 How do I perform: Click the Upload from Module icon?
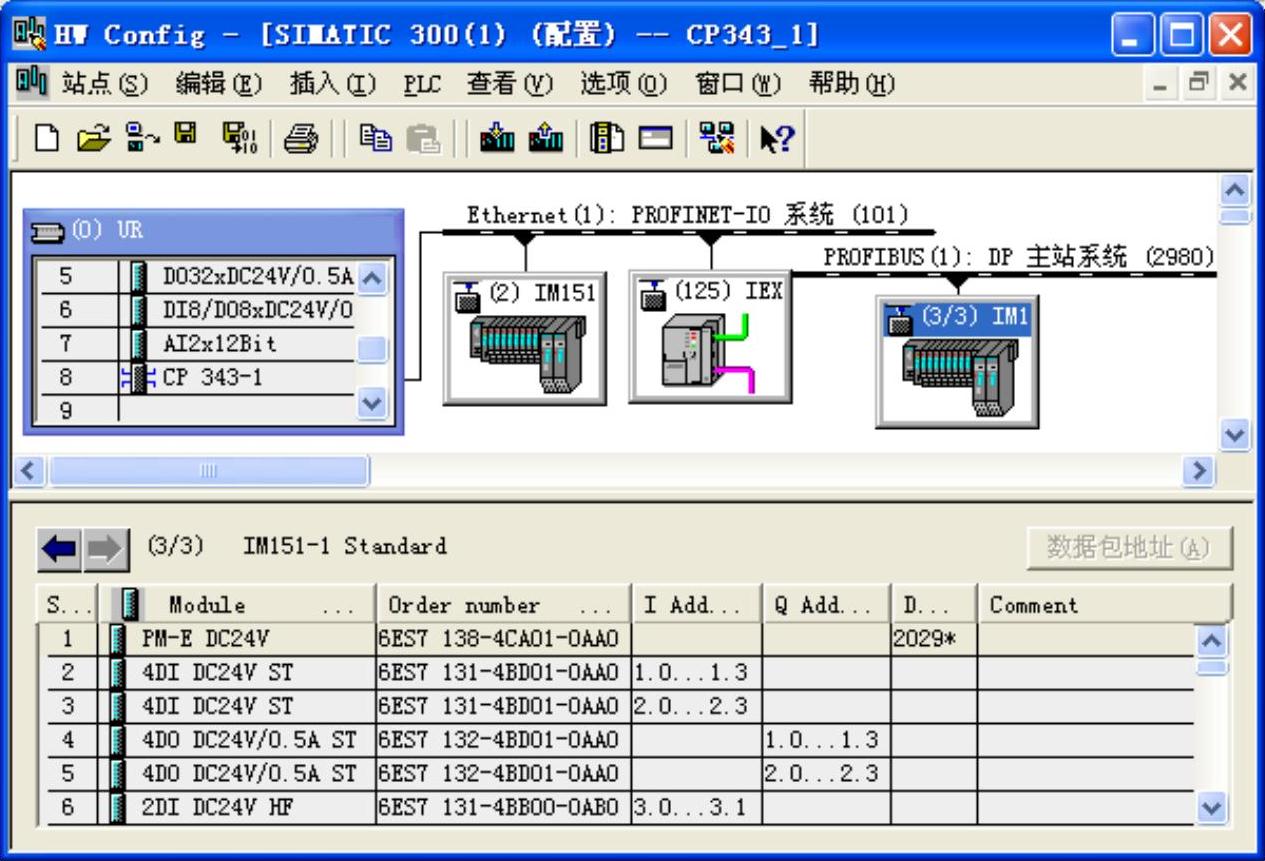click(545, 139)
